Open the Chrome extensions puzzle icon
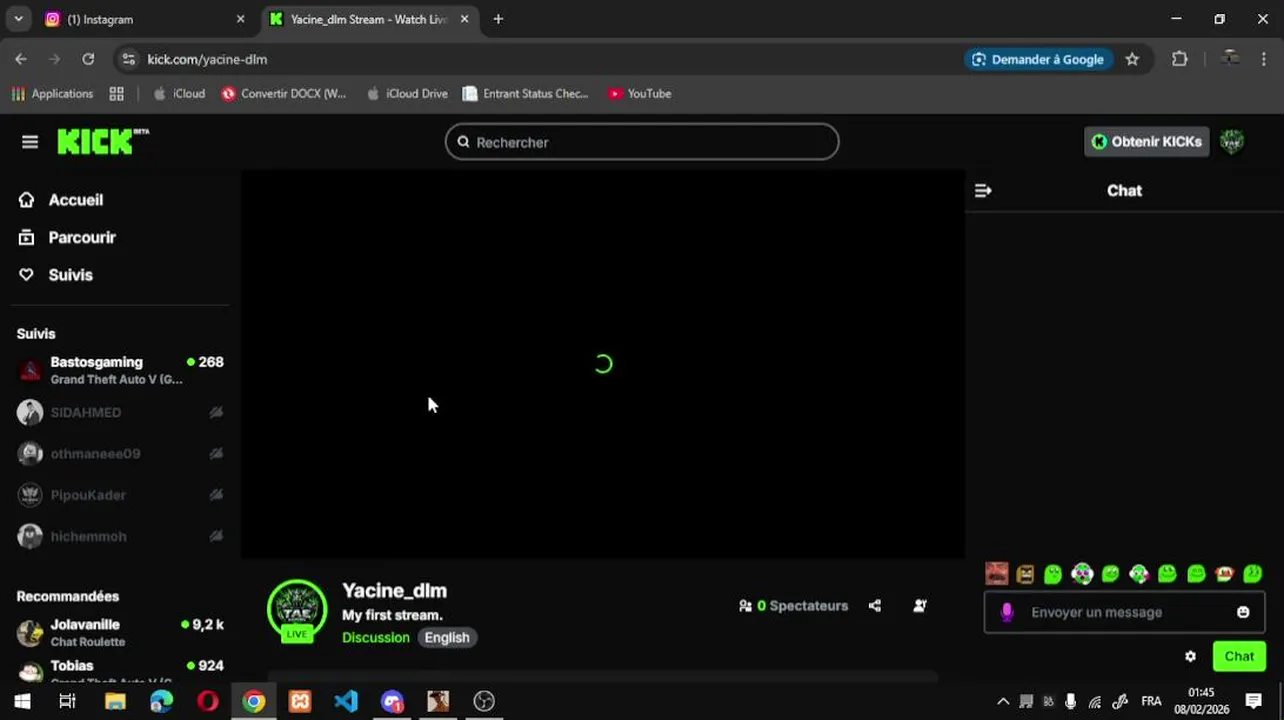 point(1180,59)
